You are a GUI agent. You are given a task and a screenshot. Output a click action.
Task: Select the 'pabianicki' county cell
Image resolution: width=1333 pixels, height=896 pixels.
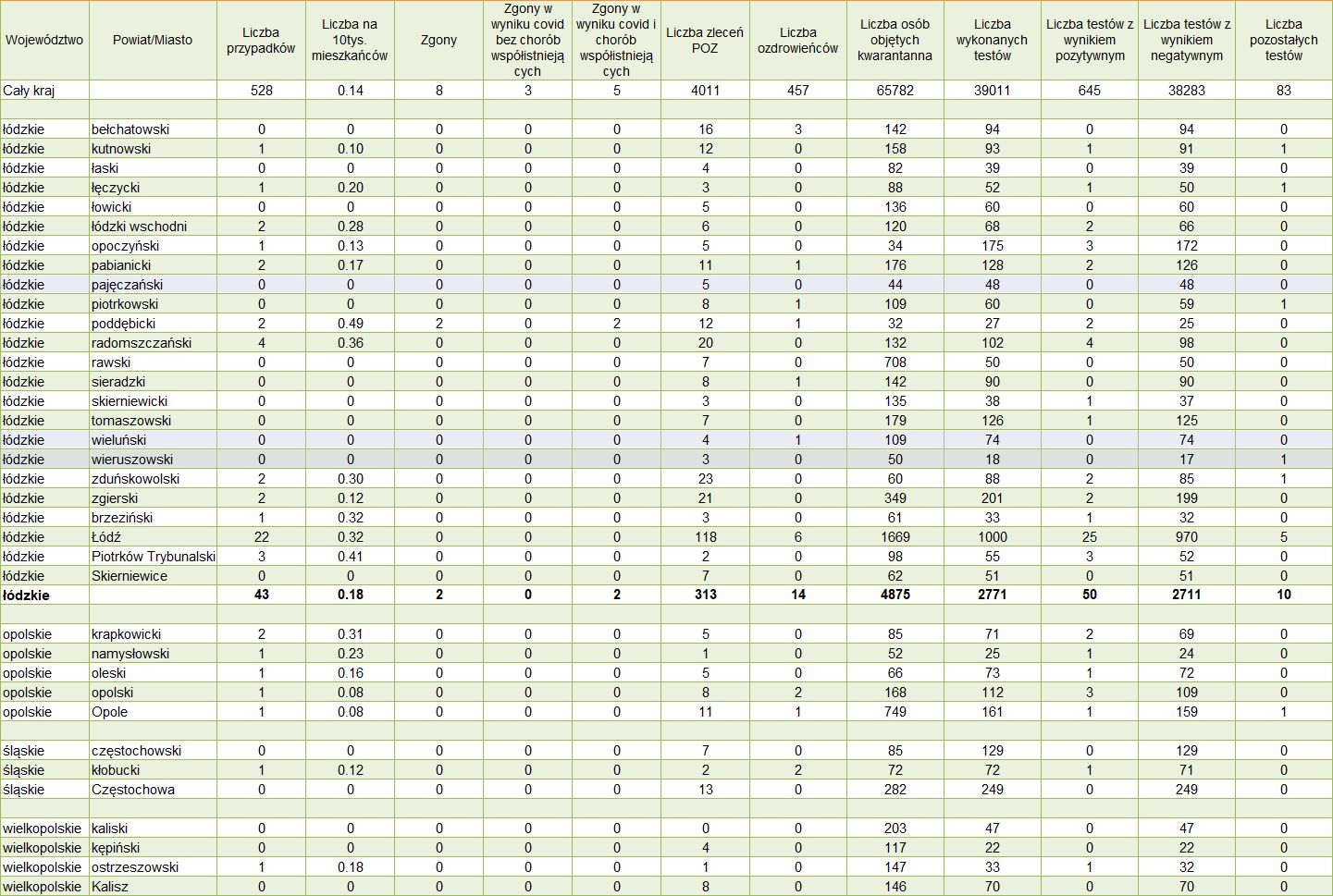click(x=153, y=265)
